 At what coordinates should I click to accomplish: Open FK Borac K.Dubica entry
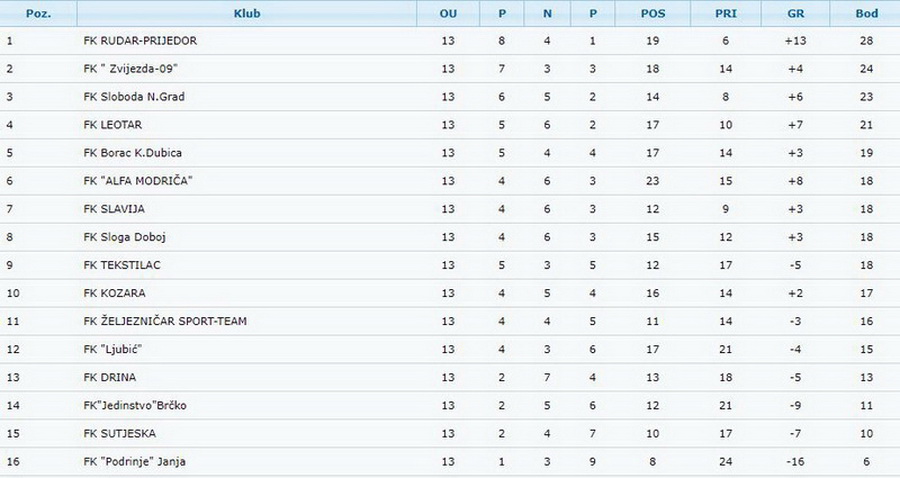point(133,153)
